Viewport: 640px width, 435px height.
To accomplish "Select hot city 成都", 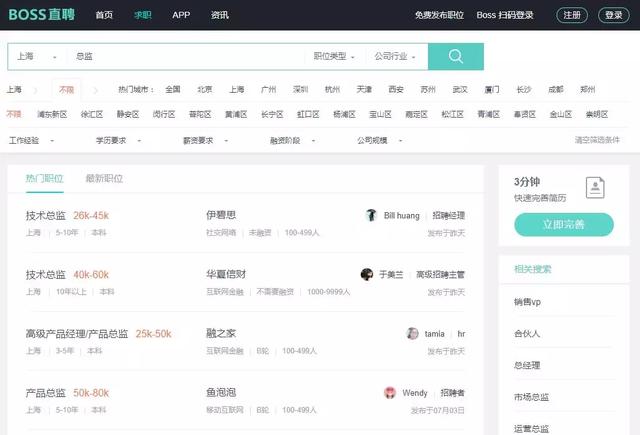I will point(556,89).
